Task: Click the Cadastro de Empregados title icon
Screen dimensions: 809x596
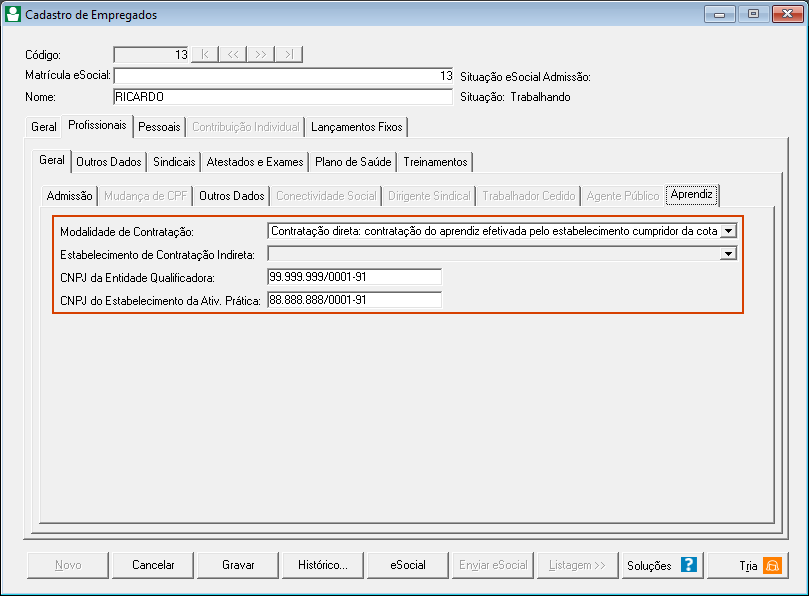Action: coord(12,14)
